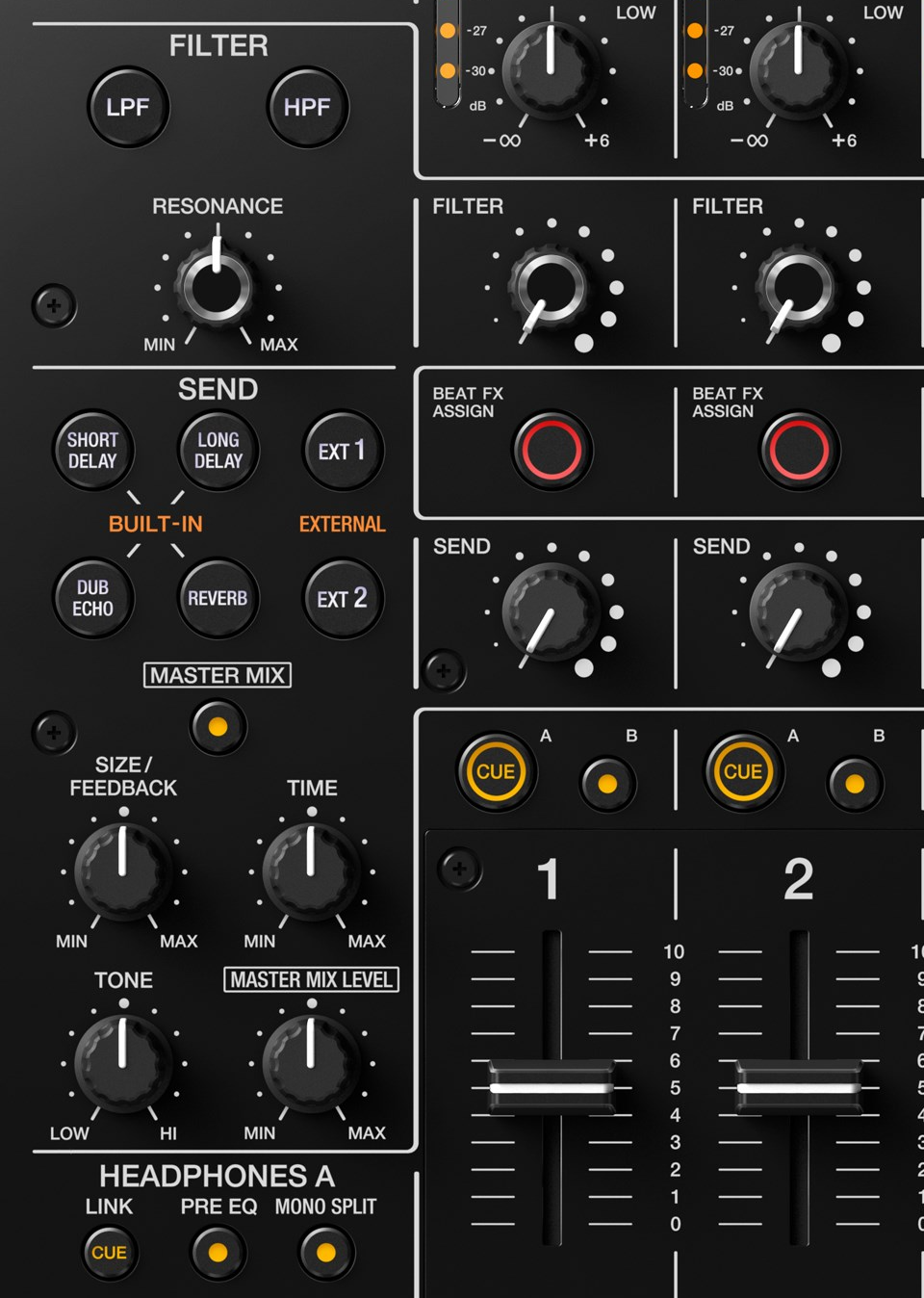Enable Beat FX Assign for channel 2
This screenshot has width=924, height=1298.
799,450
